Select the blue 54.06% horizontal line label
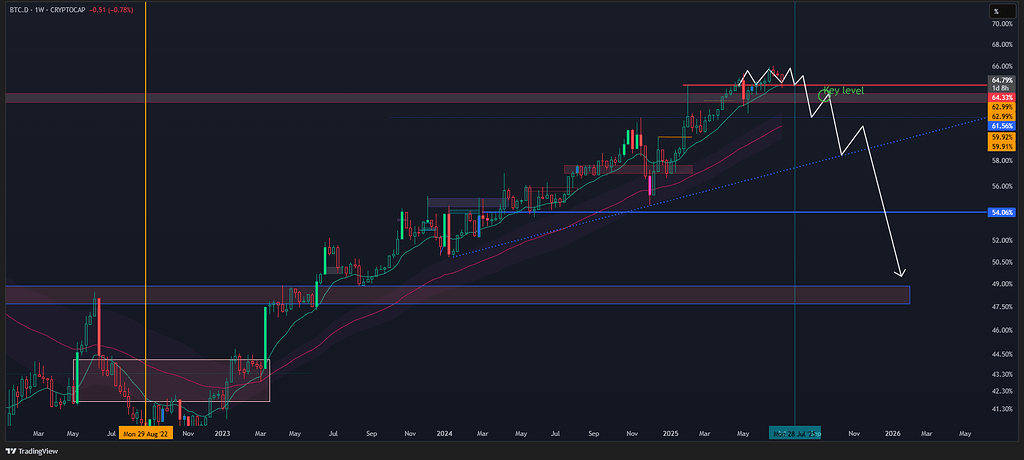 coord(1002,212)
